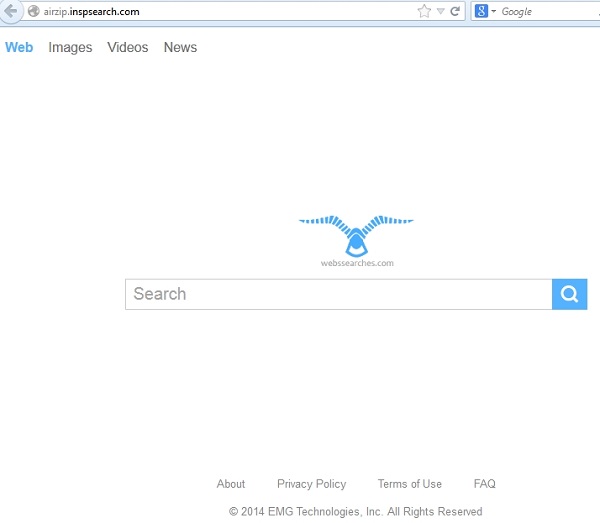The height and width of the screenshot is (523, 600).
Task: Click the browser Back arrow button
Action: (x=10, y=12)
